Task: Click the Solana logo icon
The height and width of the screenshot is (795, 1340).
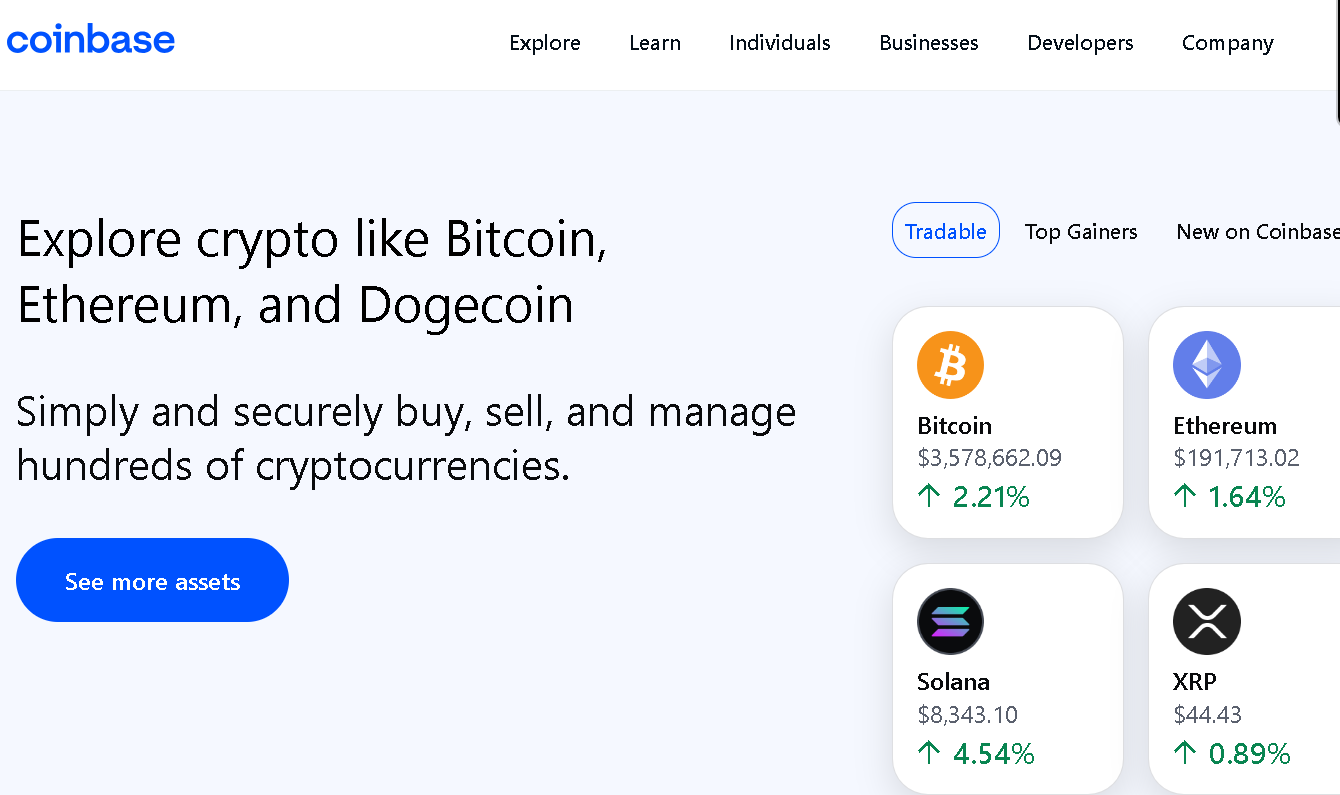Action: point(950,621)
